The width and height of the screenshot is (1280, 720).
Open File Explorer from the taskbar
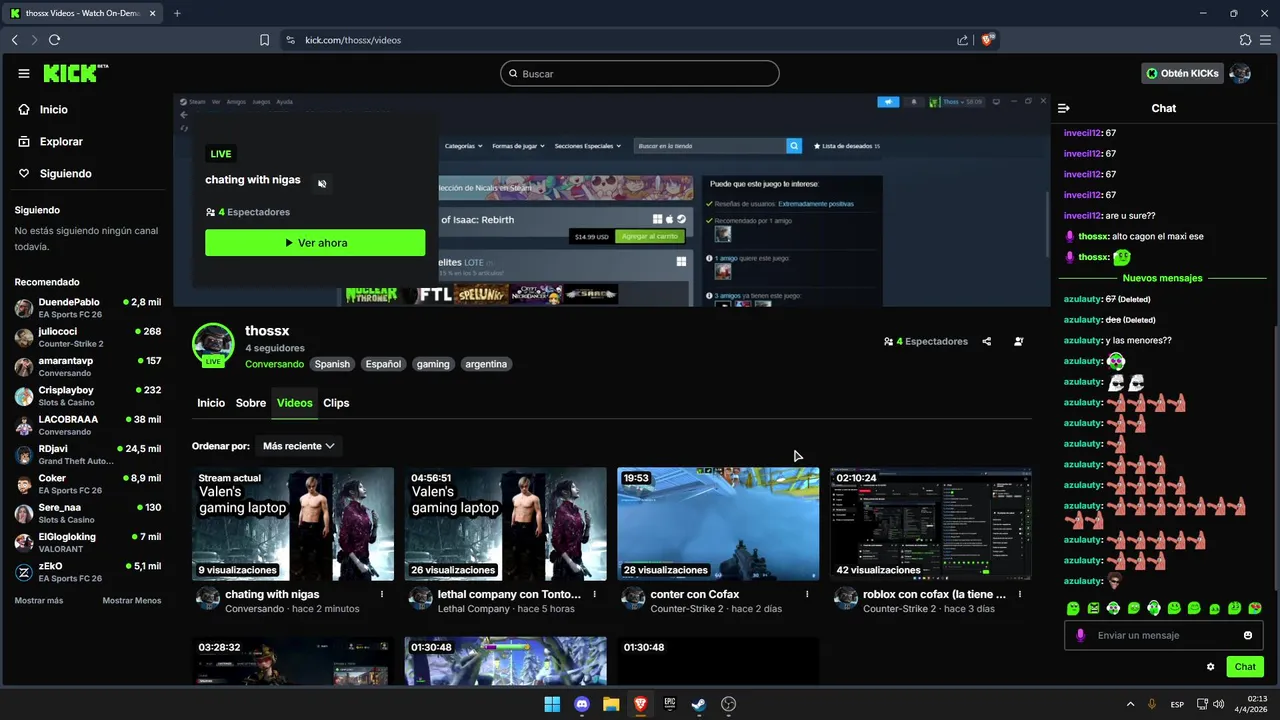pyautogui.click(x=611, y=704)
